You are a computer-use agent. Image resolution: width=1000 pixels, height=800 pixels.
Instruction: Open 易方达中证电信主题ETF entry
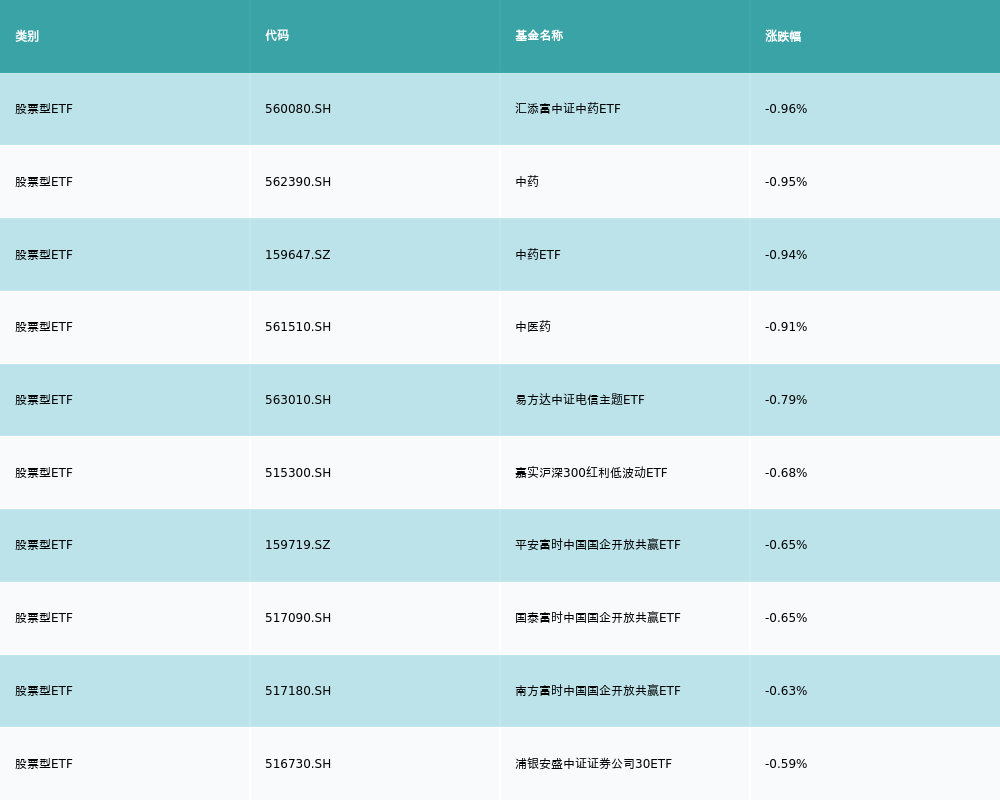[580, 400]
